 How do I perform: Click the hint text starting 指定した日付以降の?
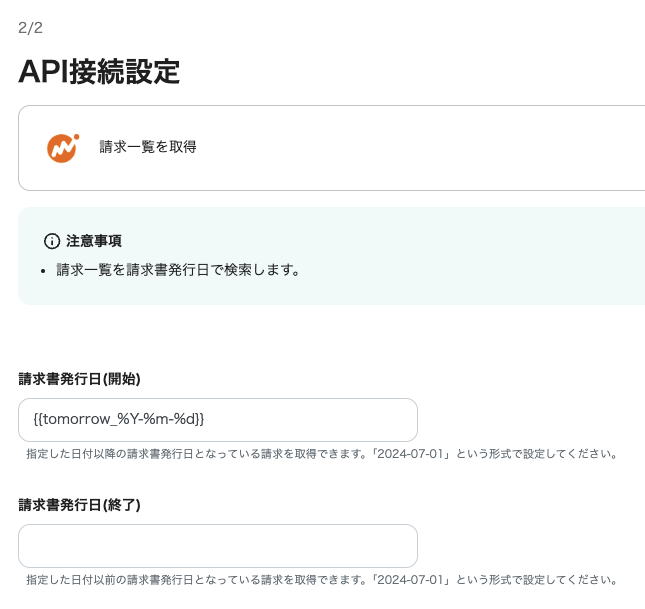322,454
